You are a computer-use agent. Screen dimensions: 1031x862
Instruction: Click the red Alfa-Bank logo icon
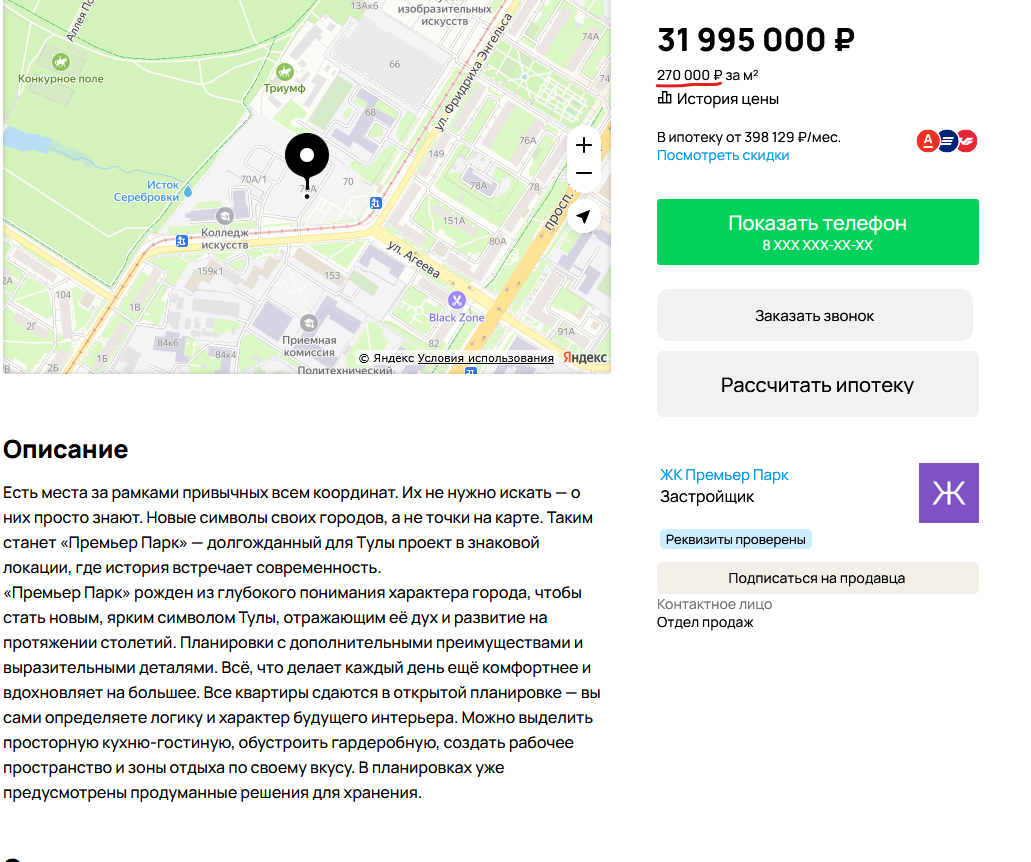[x=928, y=141]
